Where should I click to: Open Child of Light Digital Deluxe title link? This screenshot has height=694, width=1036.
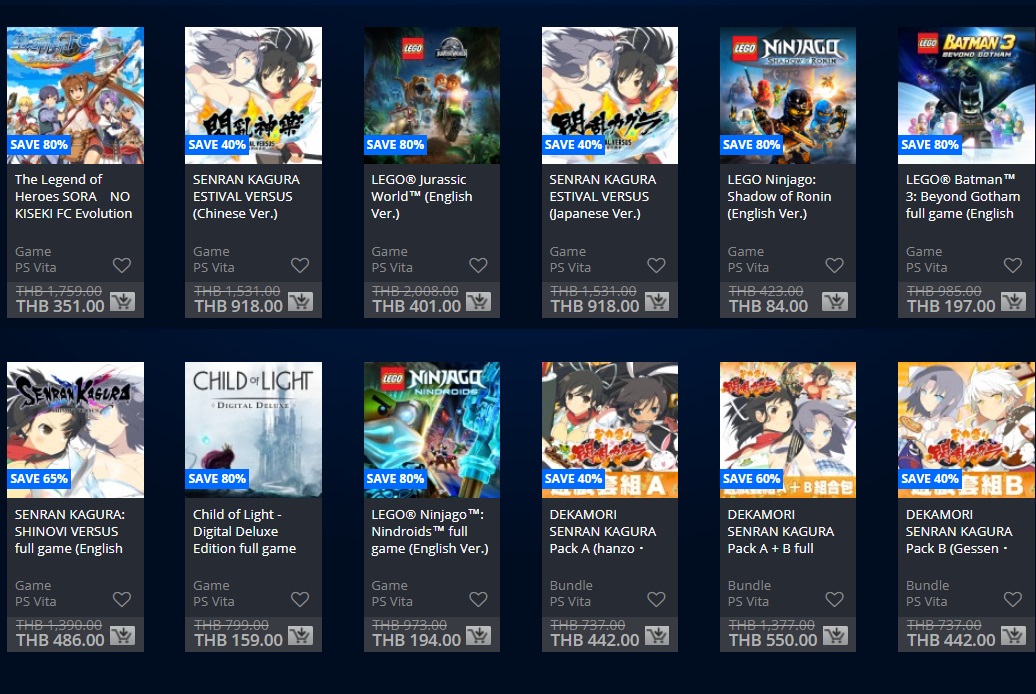[244, 531]
